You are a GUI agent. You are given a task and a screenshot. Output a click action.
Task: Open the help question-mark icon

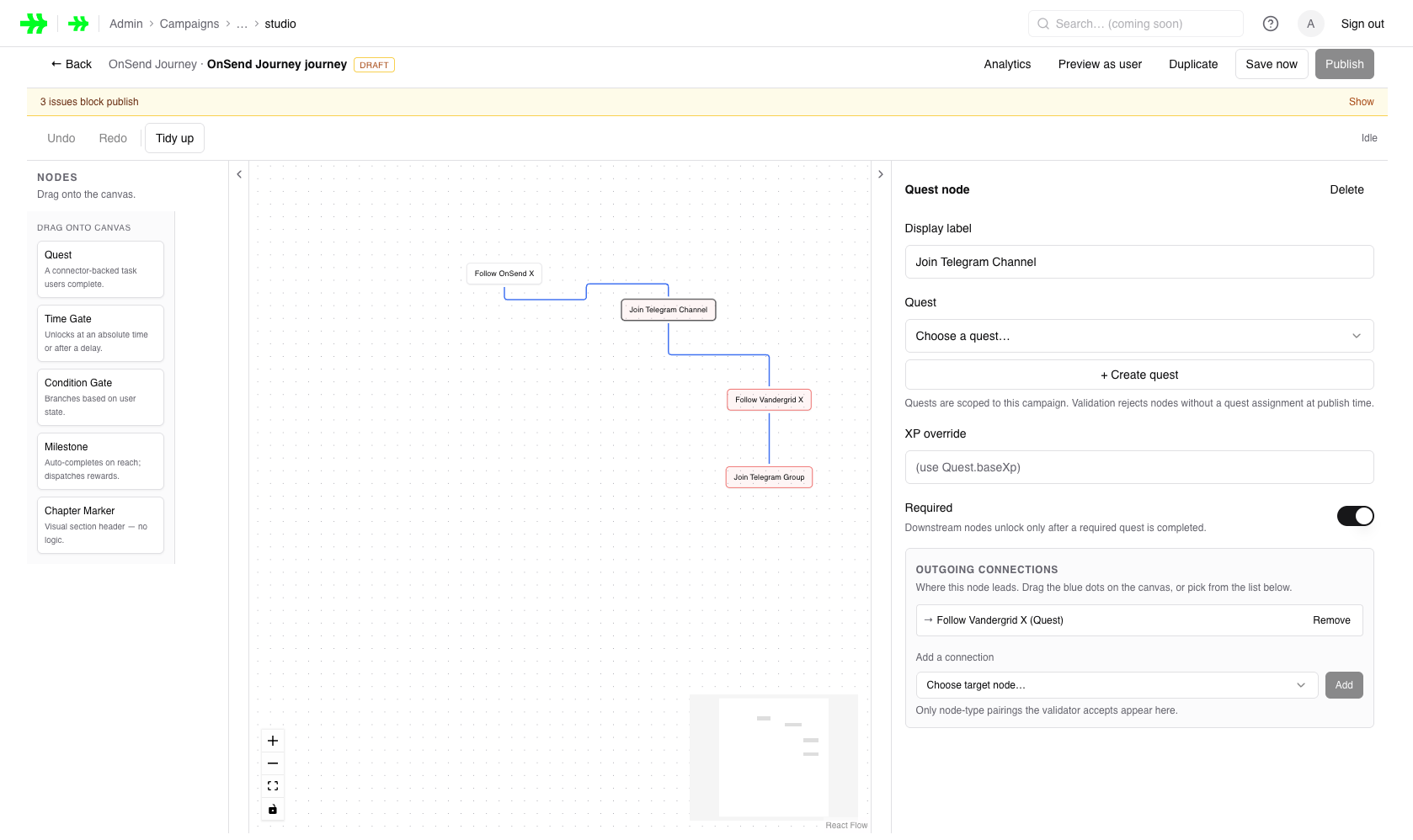(x=1271, y=24)
